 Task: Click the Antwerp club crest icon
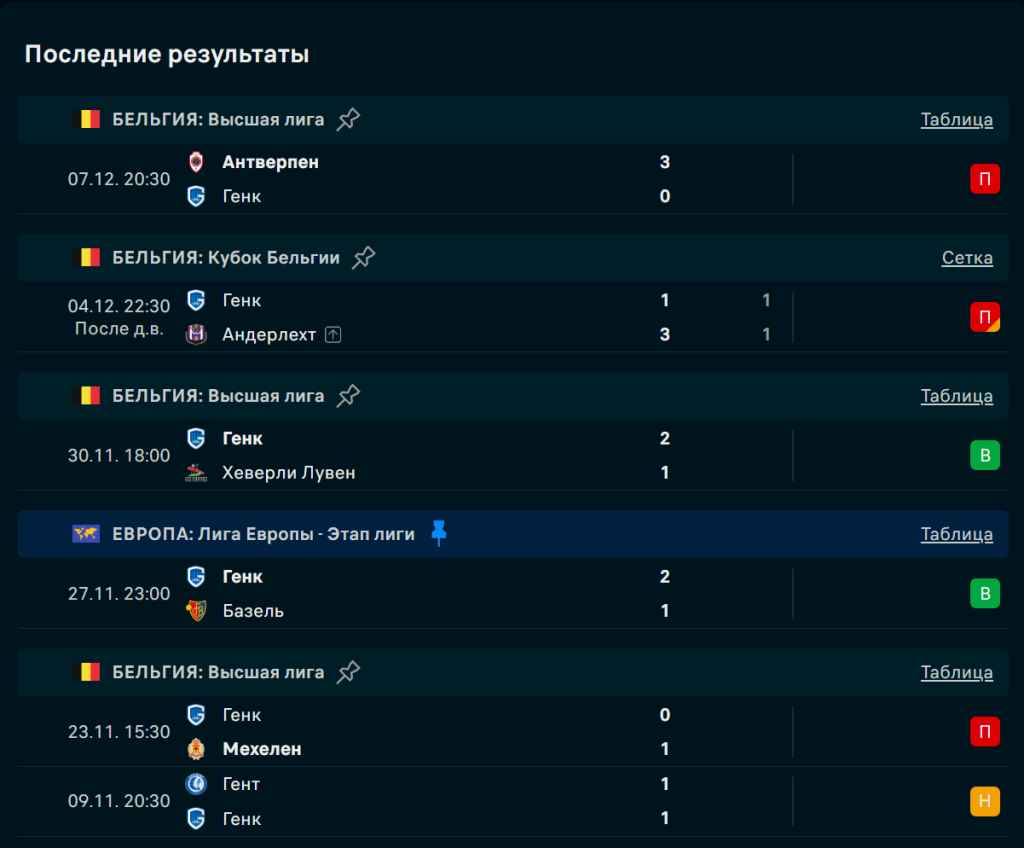click(196, 162)
